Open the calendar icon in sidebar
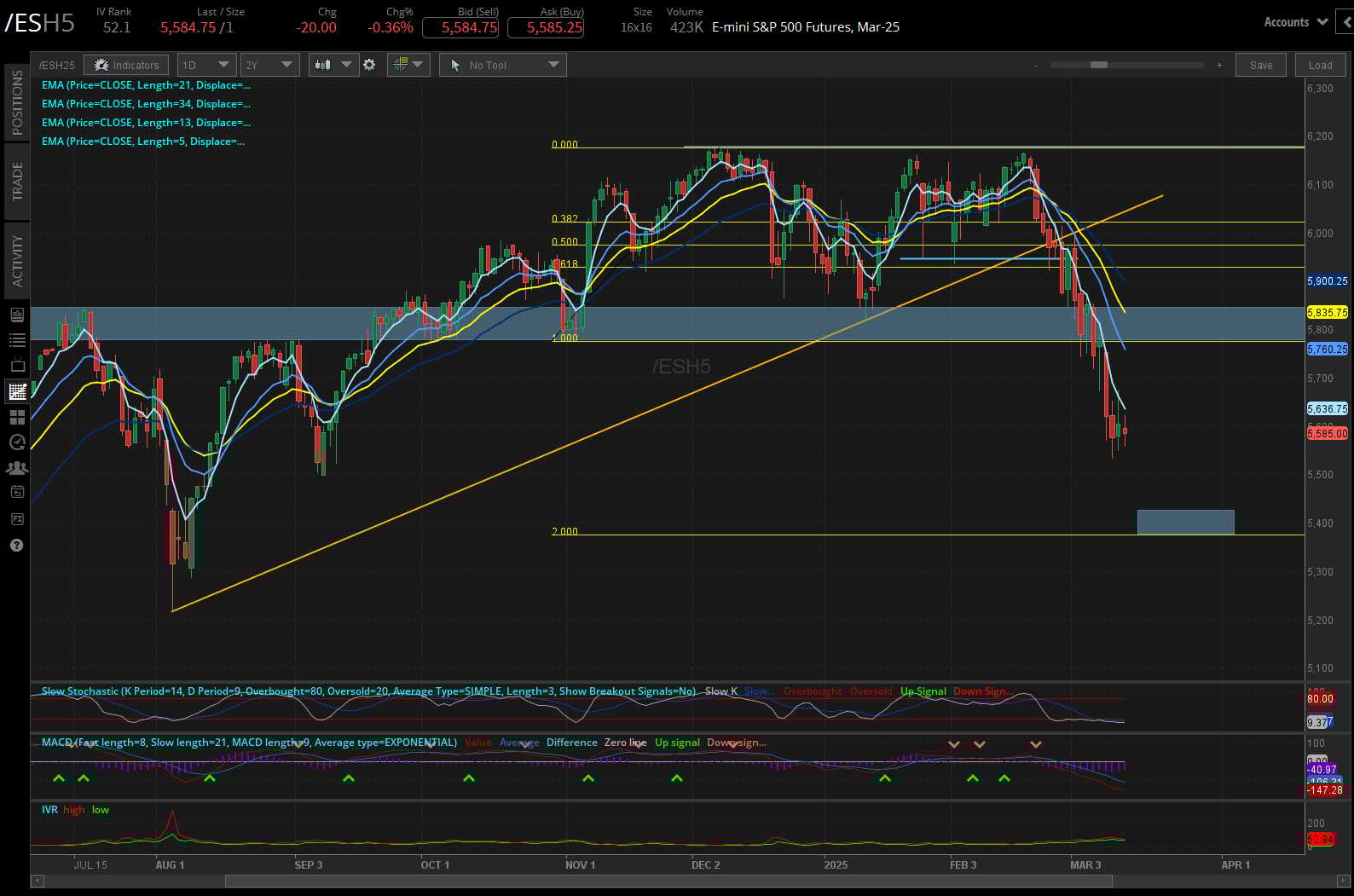 click(17, 492)
